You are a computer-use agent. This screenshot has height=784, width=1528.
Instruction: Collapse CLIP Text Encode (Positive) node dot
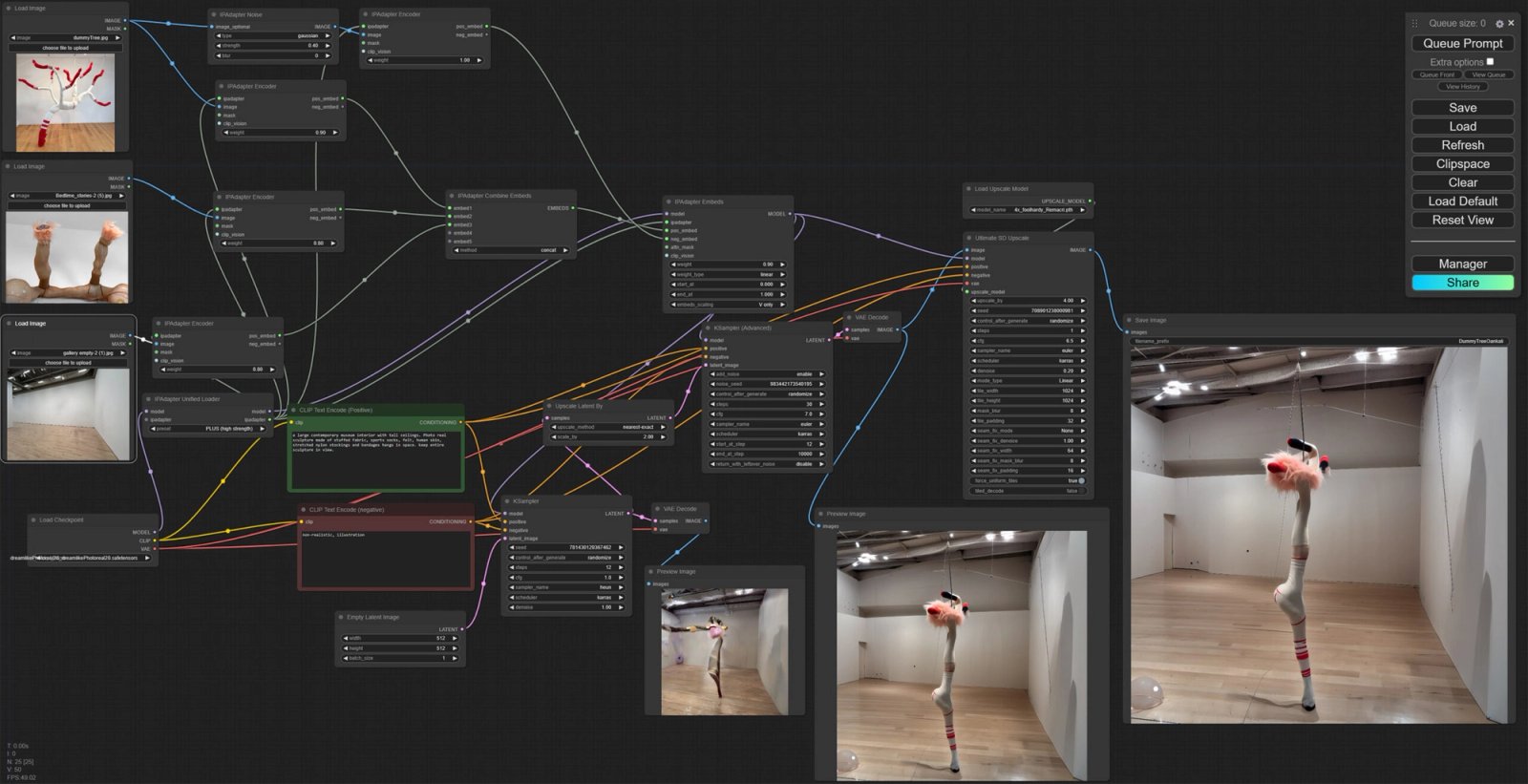click(x=293, y=411)
